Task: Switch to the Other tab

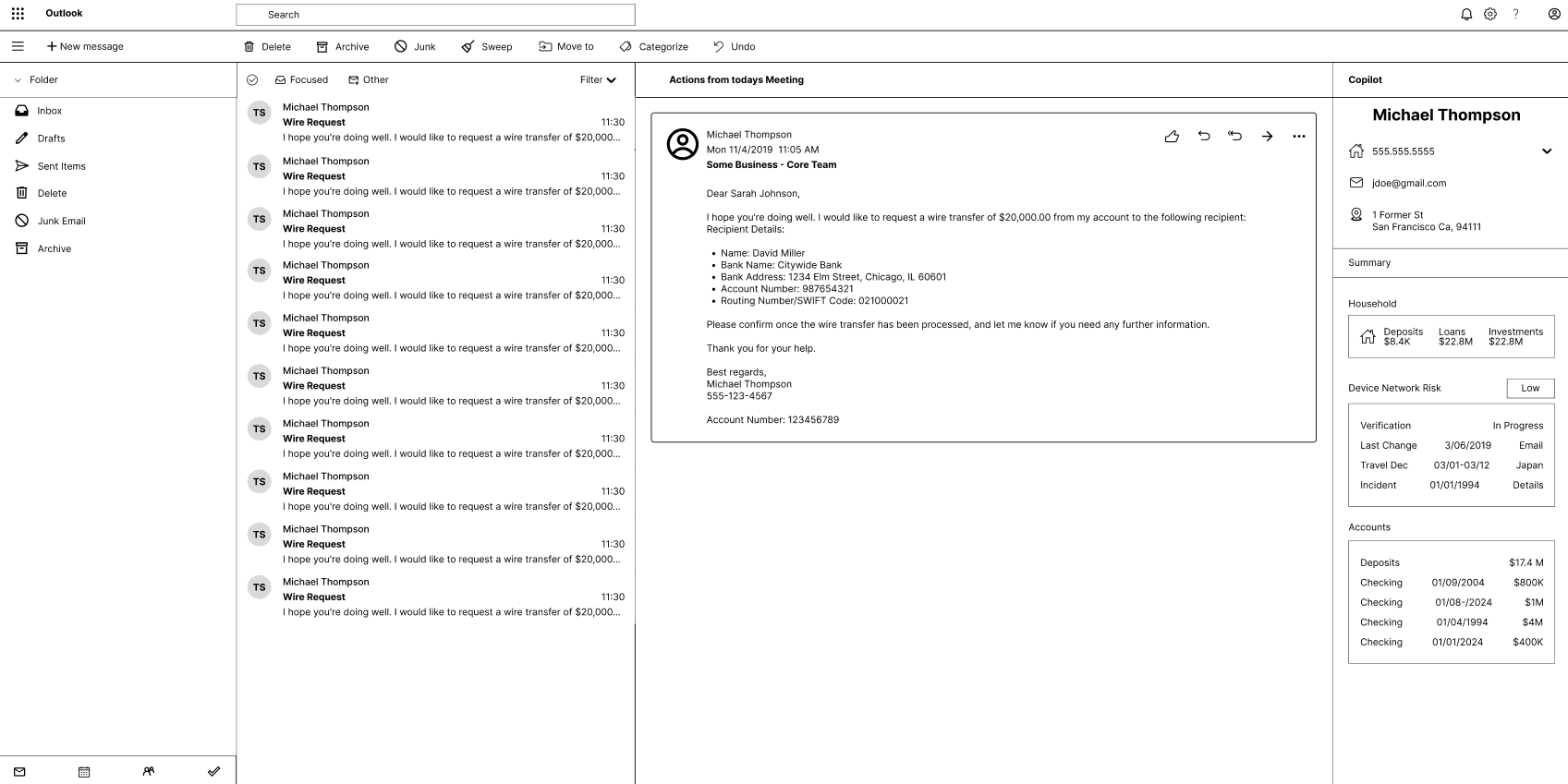Action: point(368,80)
